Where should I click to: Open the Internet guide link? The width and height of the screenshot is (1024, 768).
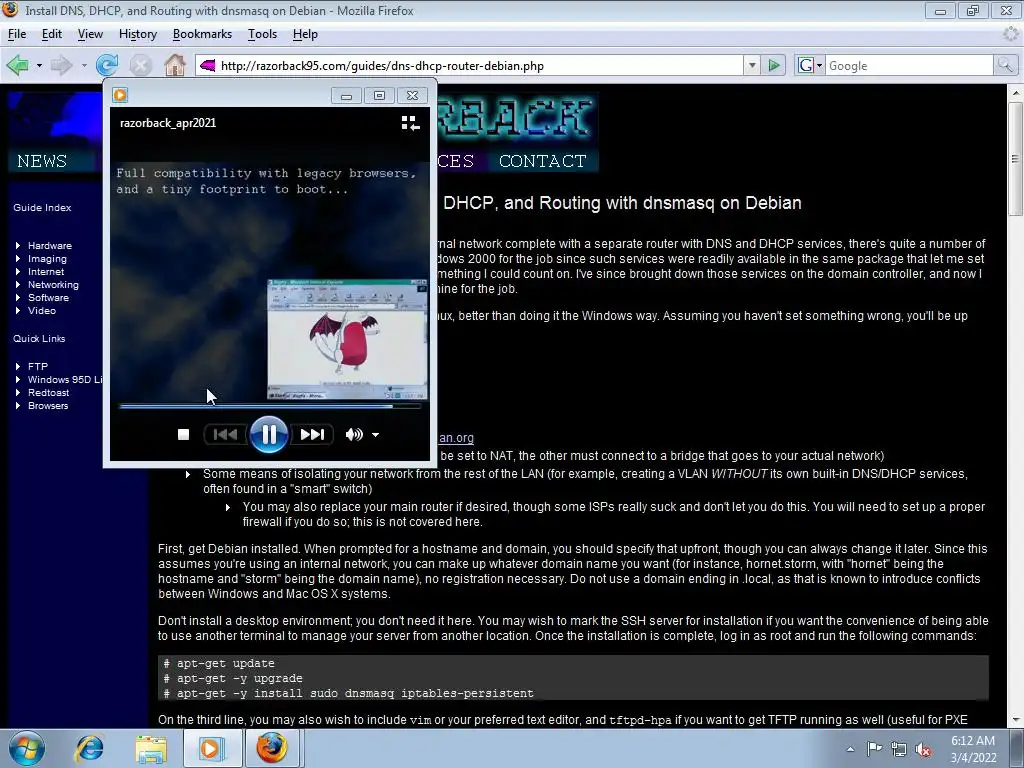(46, 272)
